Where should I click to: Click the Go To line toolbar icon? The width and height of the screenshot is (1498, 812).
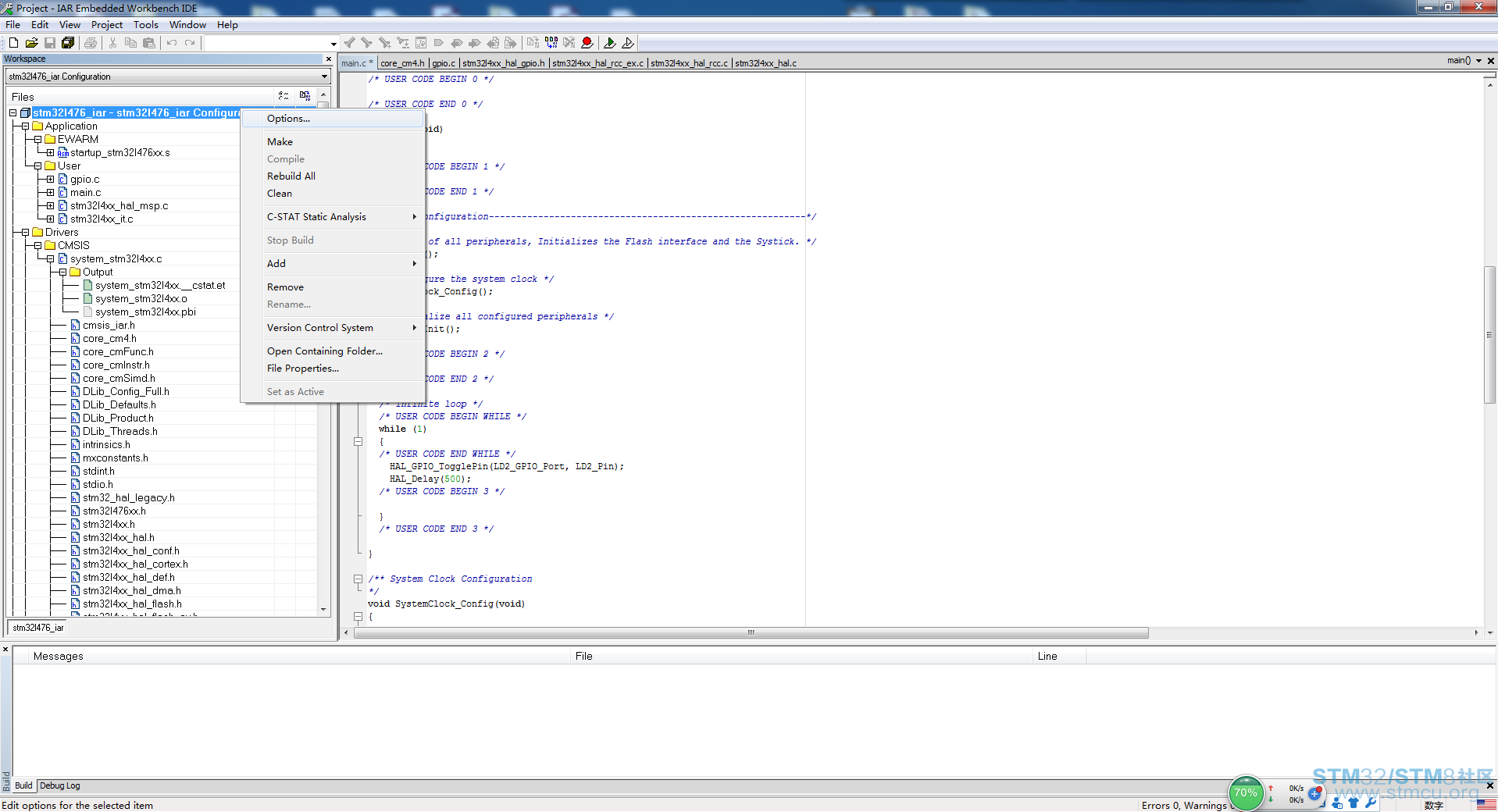tap(421, 43)
